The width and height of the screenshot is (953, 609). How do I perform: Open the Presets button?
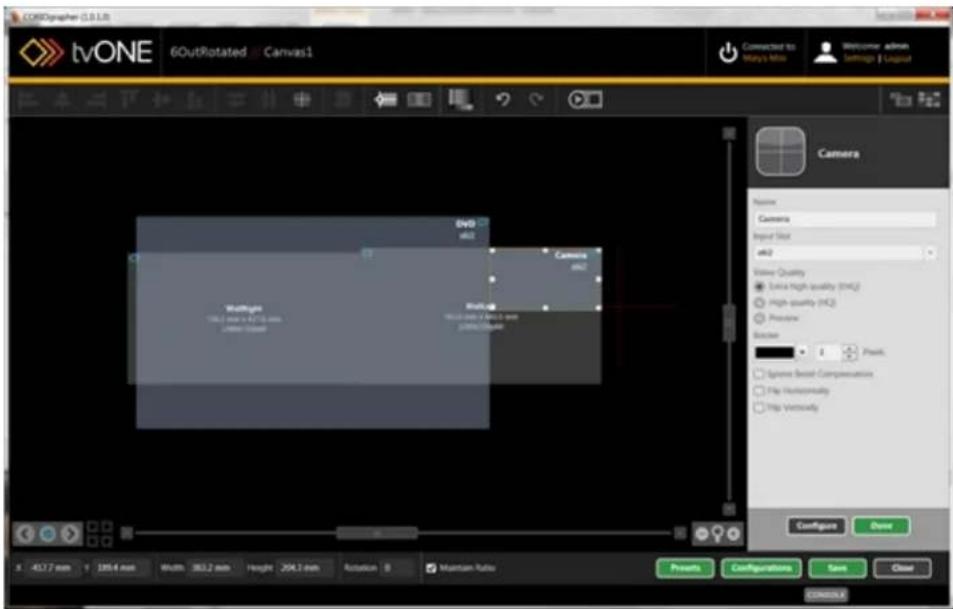685,568
